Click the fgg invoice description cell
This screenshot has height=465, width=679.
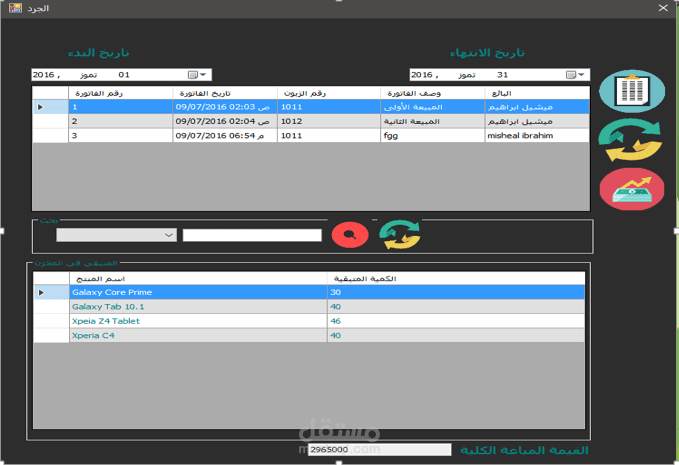pyautogui.click(x=433, y=136)
